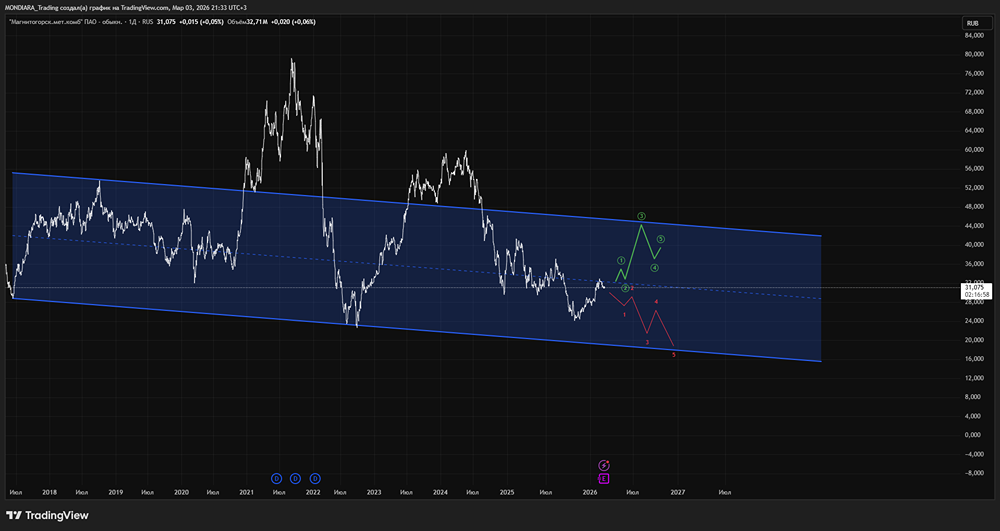This screenshot has height=531, width=1000.
Task: Open the purple earnings E marker
Action: click(x=604, y=478)
